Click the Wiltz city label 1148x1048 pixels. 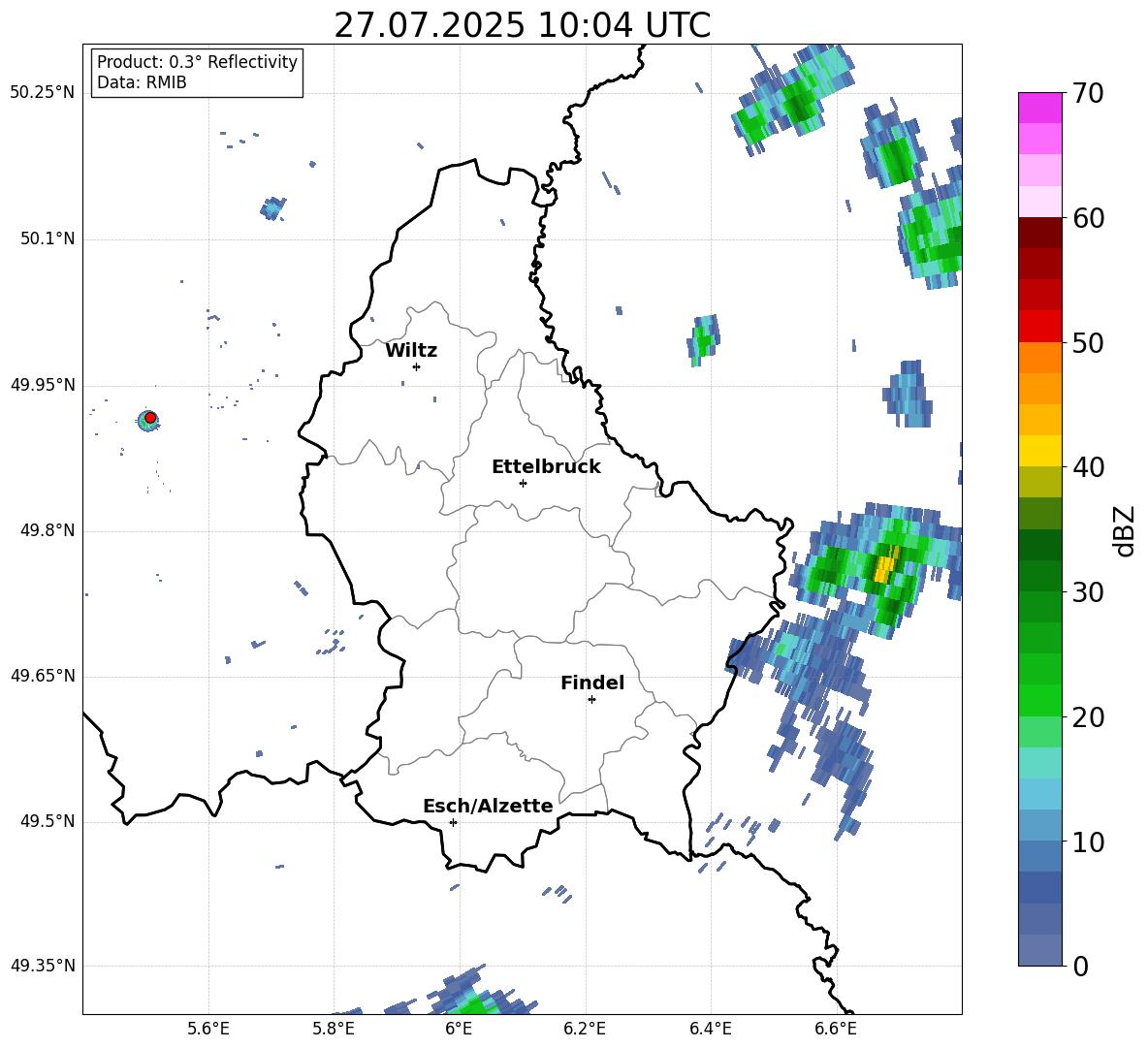pyautogui.click(x=411, y=351)
